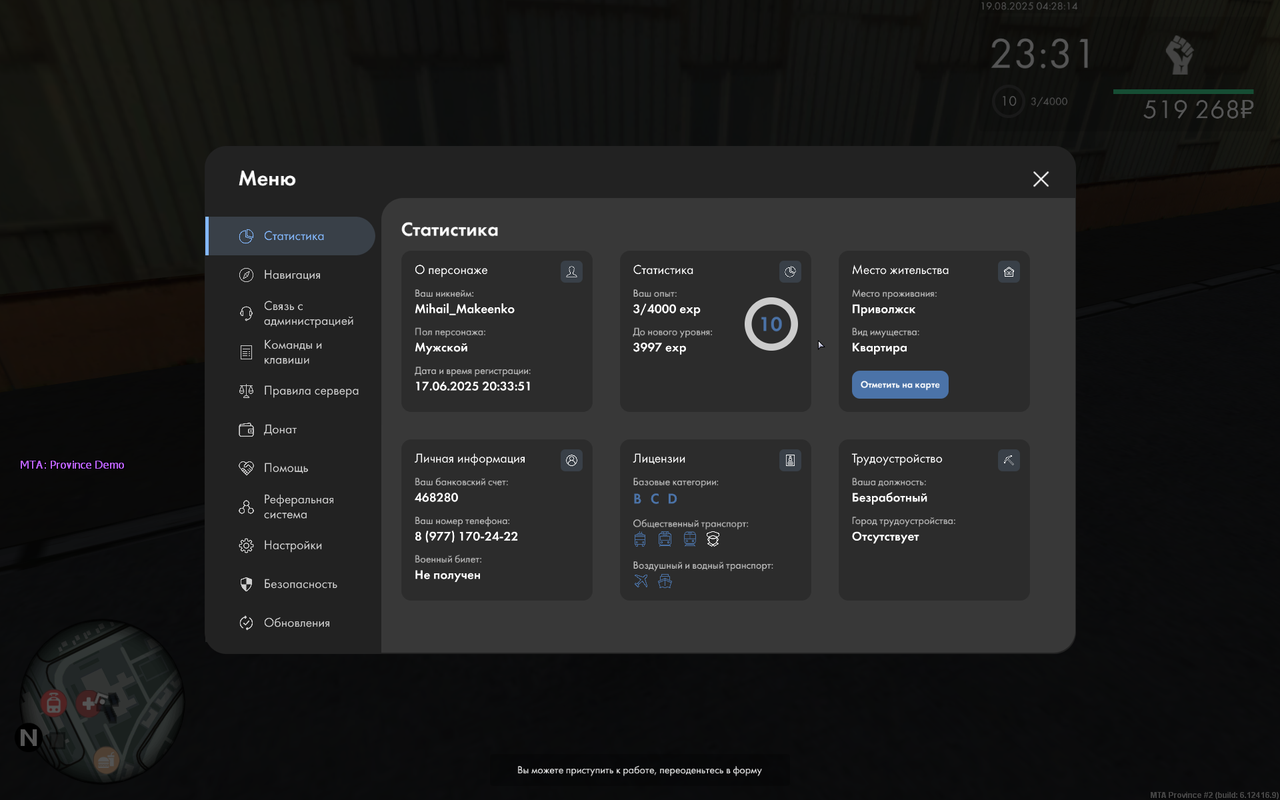Click the Мужской gender value
The width and height of the screenshot is (1280, 800).
tap(441, 348)
